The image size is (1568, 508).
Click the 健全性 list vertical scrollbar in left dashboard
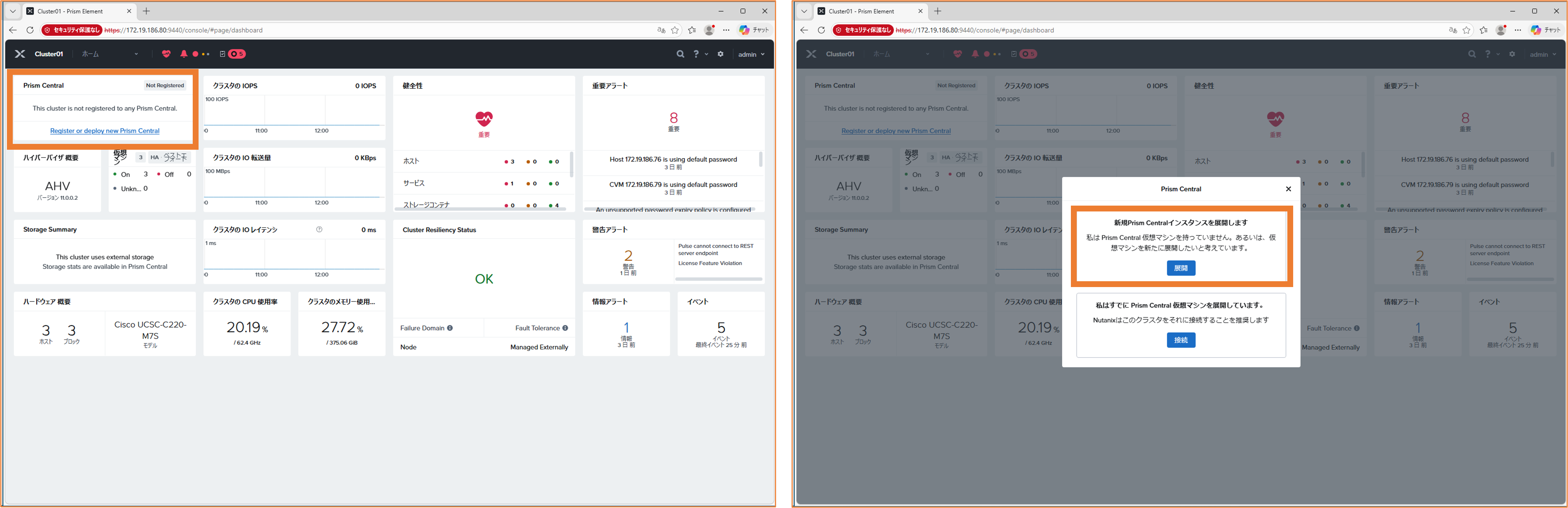(571, 164)
